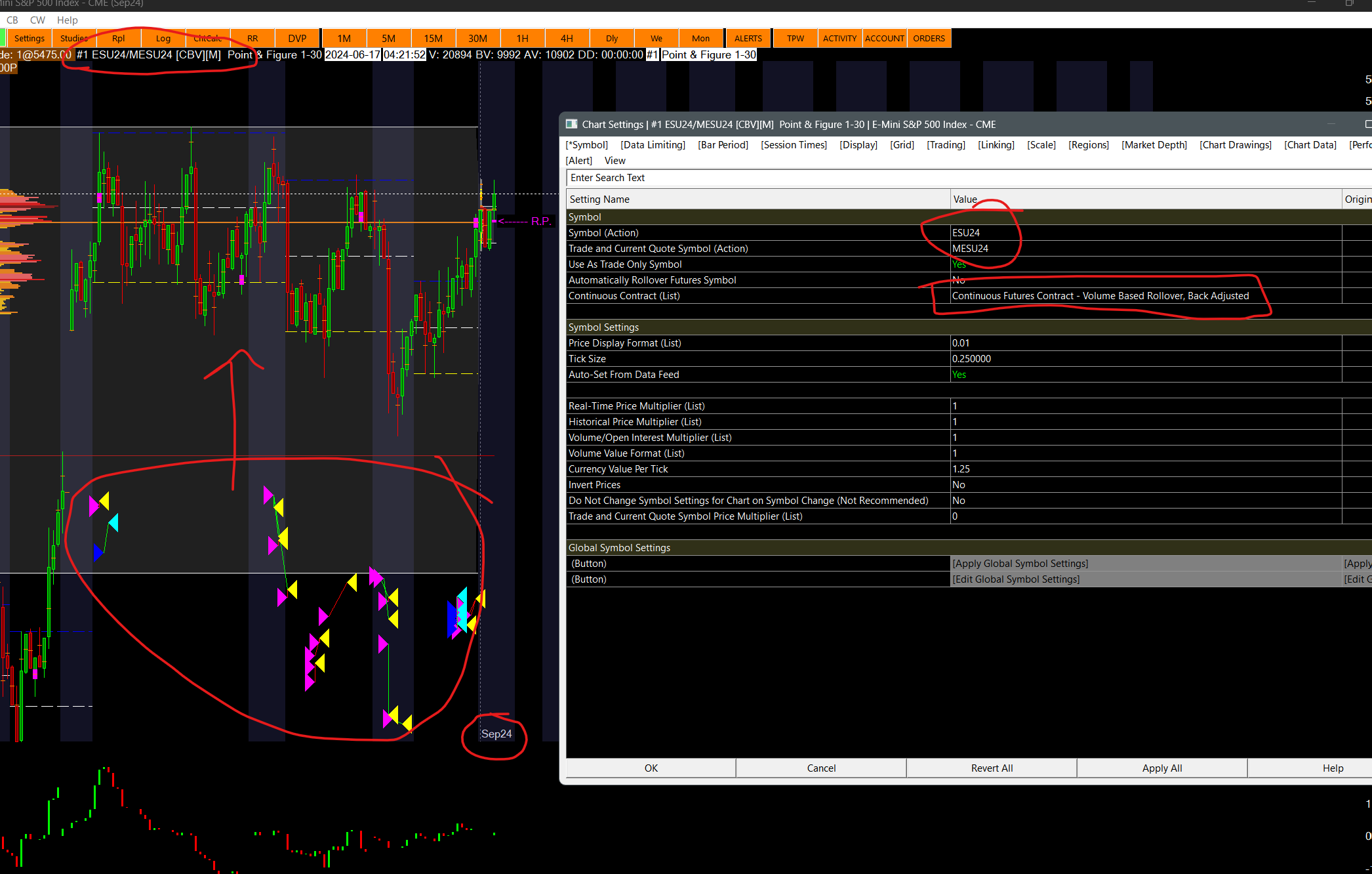
Task: Open the [Chart Drawings] settings tab
Action: click(1235, 145)
